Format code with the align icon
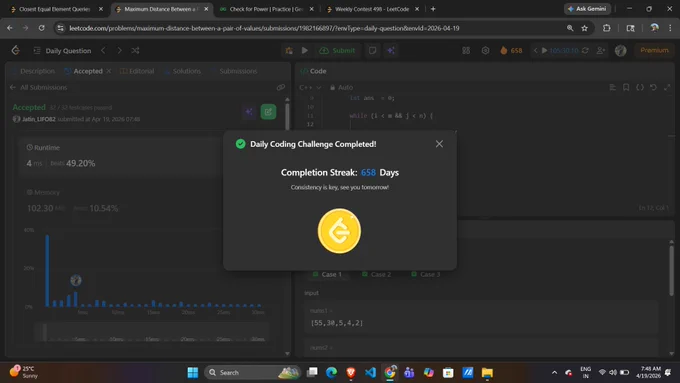 pos(613,88)
